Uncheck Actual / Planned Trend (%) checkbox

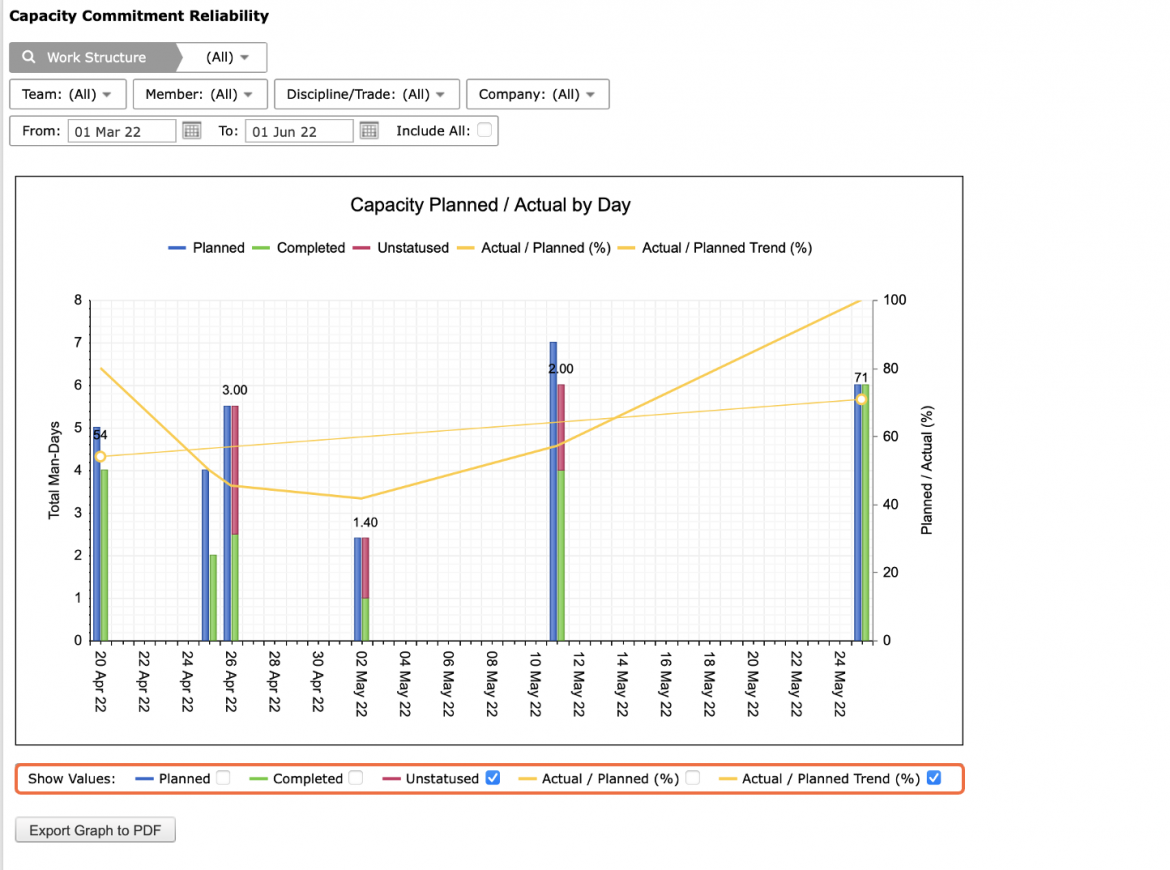click(x=933, y=777)
